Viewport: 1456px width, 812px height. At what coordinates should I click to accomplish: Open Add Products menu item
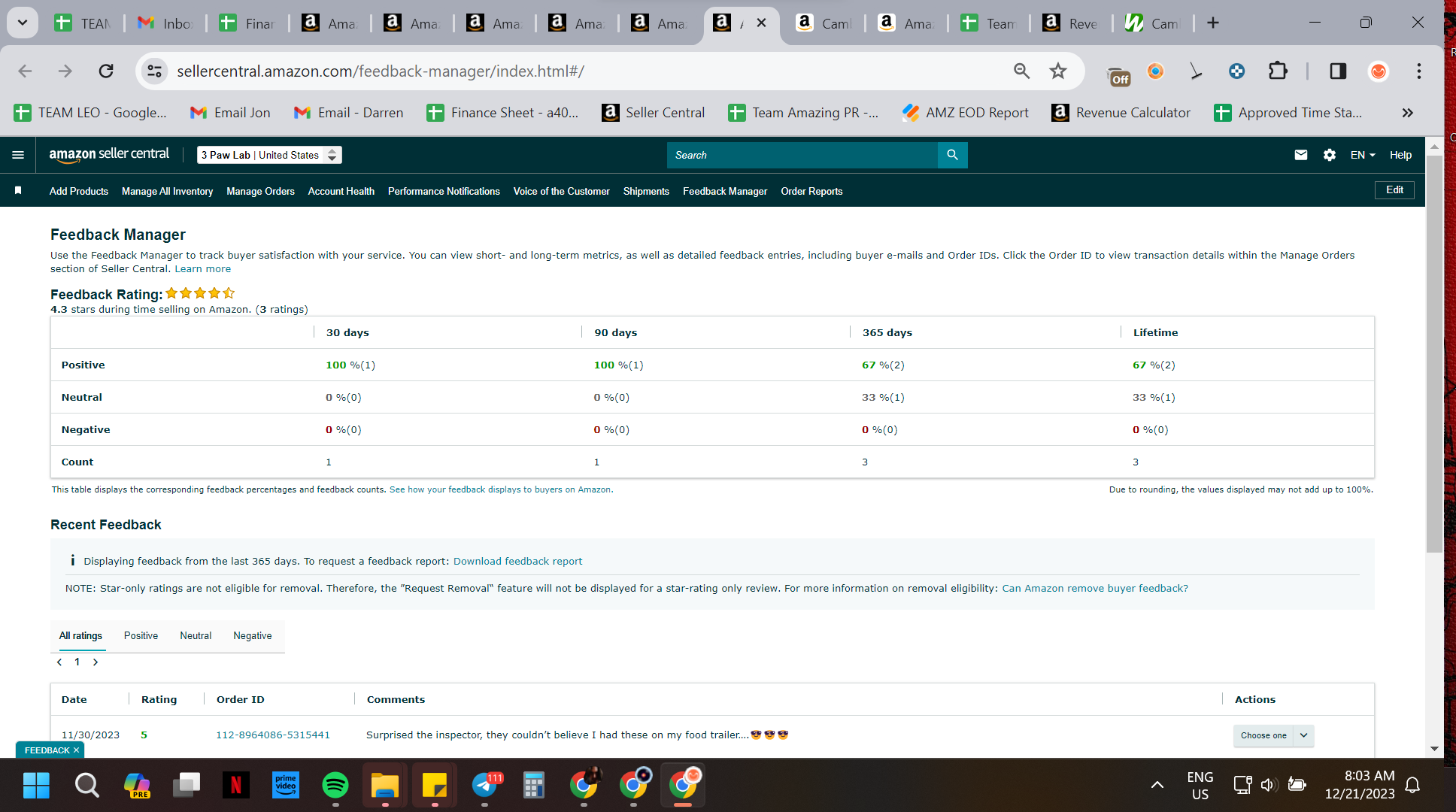[79, 192]
